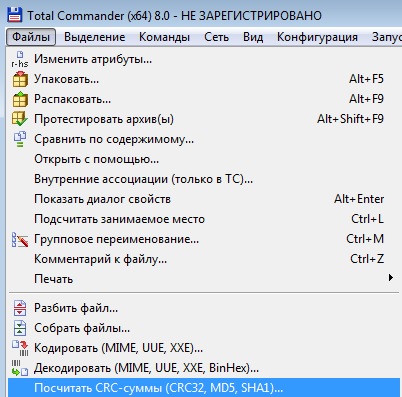Click the pack archive icon next to Упаковать

coord(20,79)
